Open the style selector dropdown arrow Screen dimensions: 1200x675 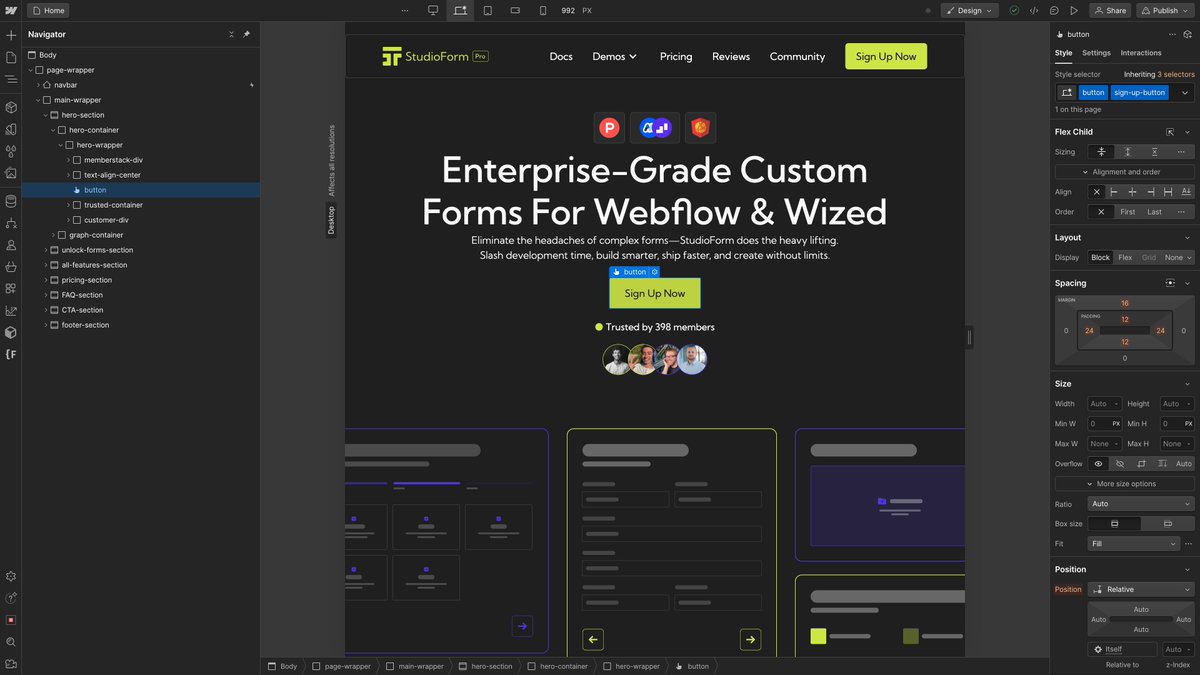click(x=1185, y=92)
